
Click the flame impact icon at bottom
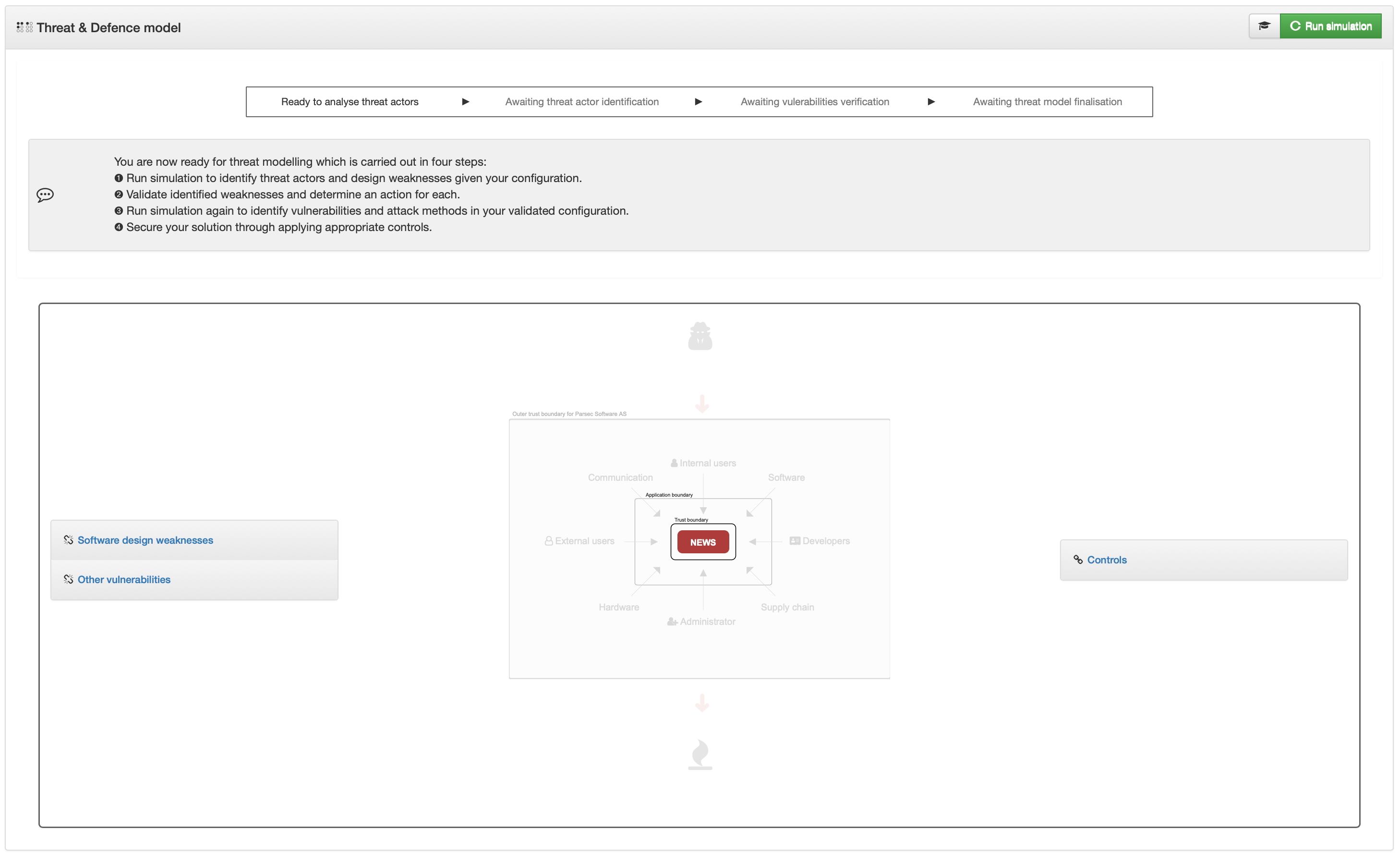coord(700,754)
